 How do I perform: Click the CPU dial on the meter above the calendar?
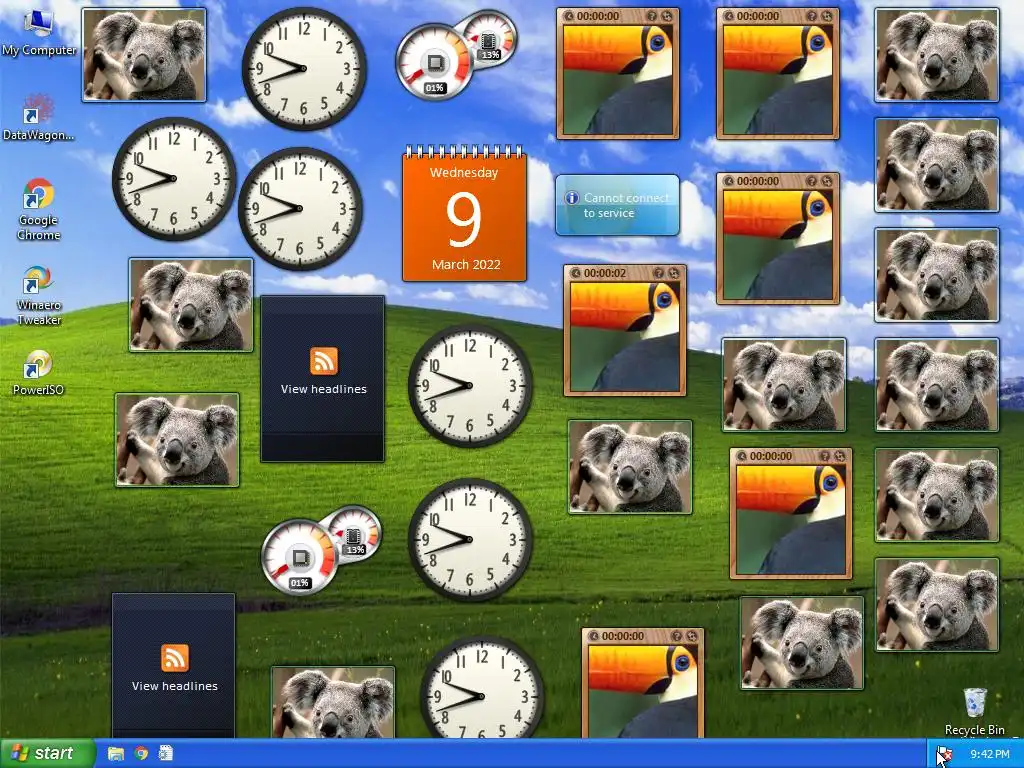[434, 63]
